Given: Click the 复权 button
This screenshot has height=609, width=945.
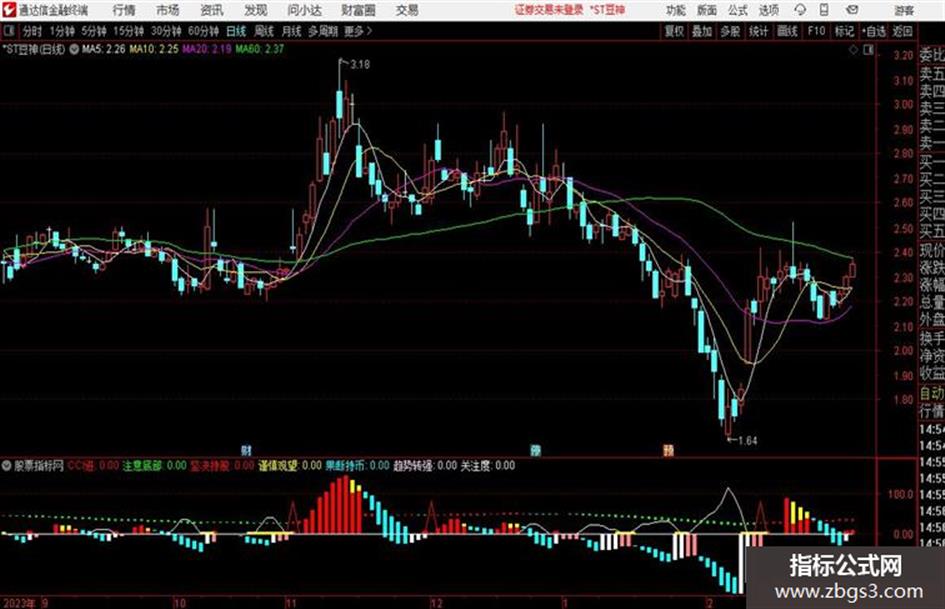Looking at the screenshot, I should tap(674, 31).
